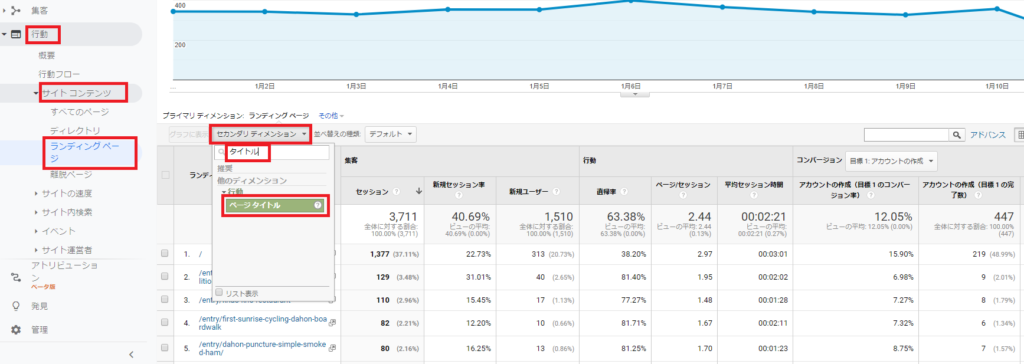Toggle the リスト表示 checkbox
The height and width of the screenshot is (364, 1024).
pos(219,293)
